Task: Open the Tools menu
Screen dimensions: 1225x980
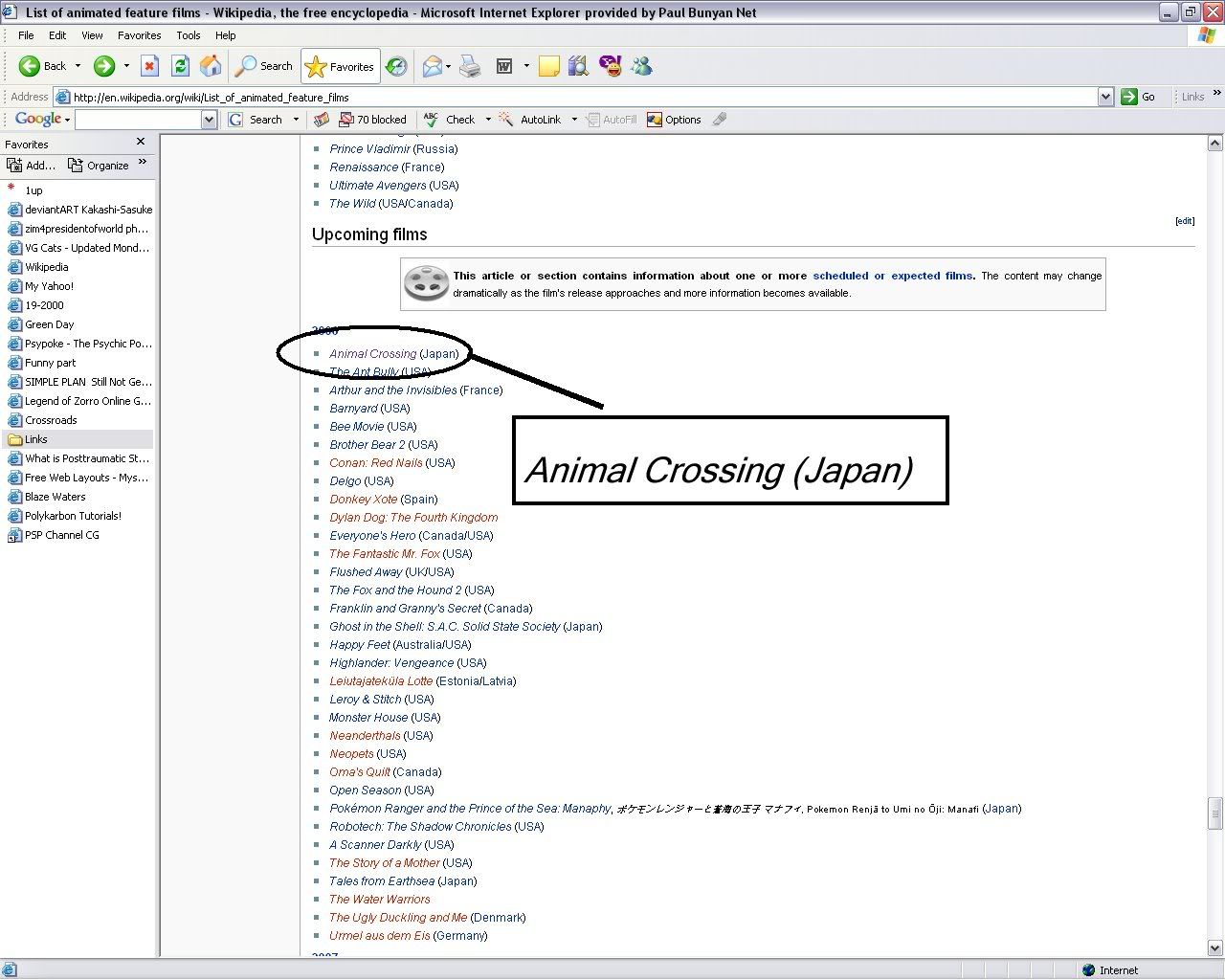Action: tap(189, 35)
